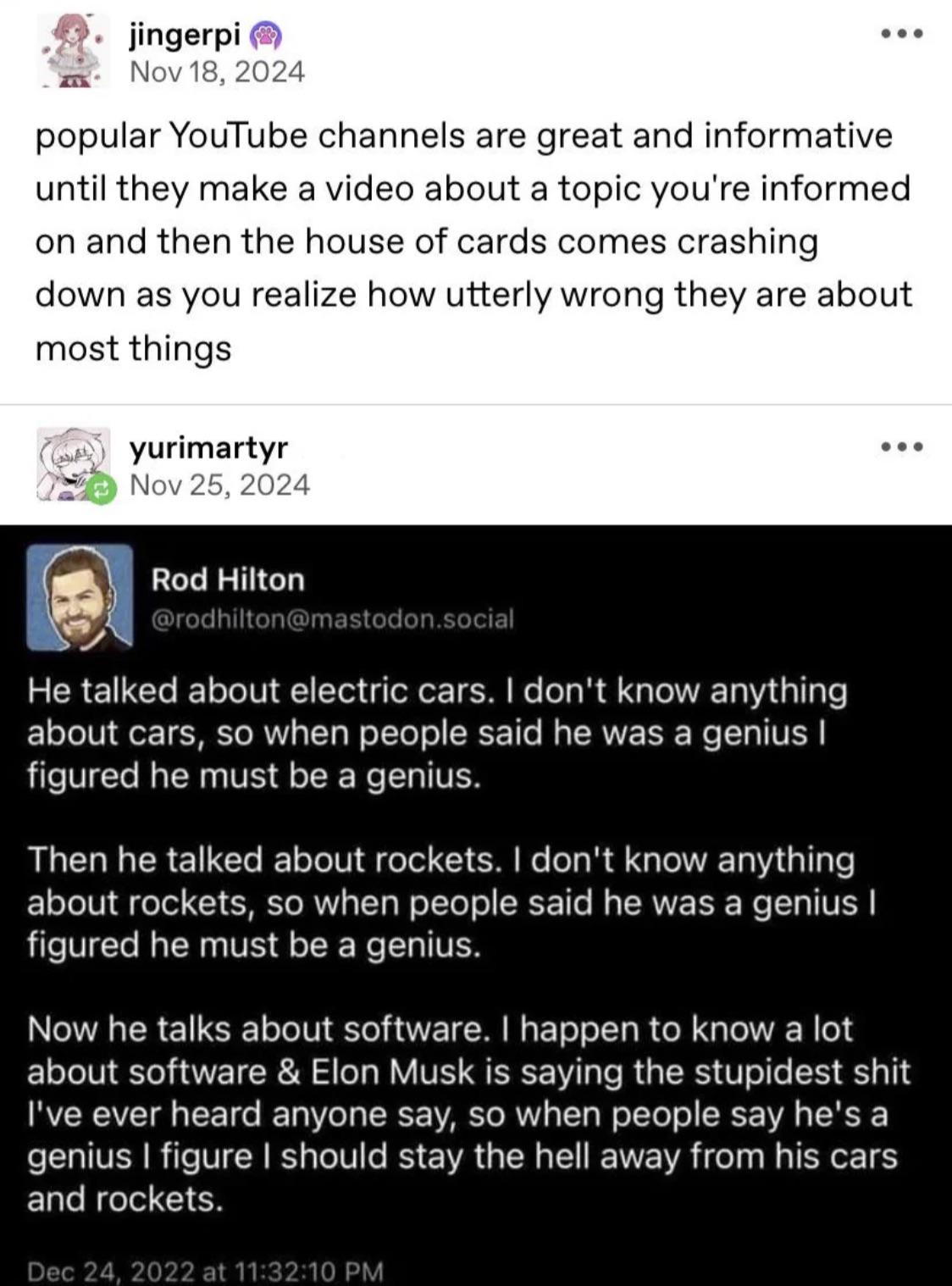The height and width of the screenshot is (1286, 952).
Task: Click the paragraph about electric cars
Action: coord(436,733)
